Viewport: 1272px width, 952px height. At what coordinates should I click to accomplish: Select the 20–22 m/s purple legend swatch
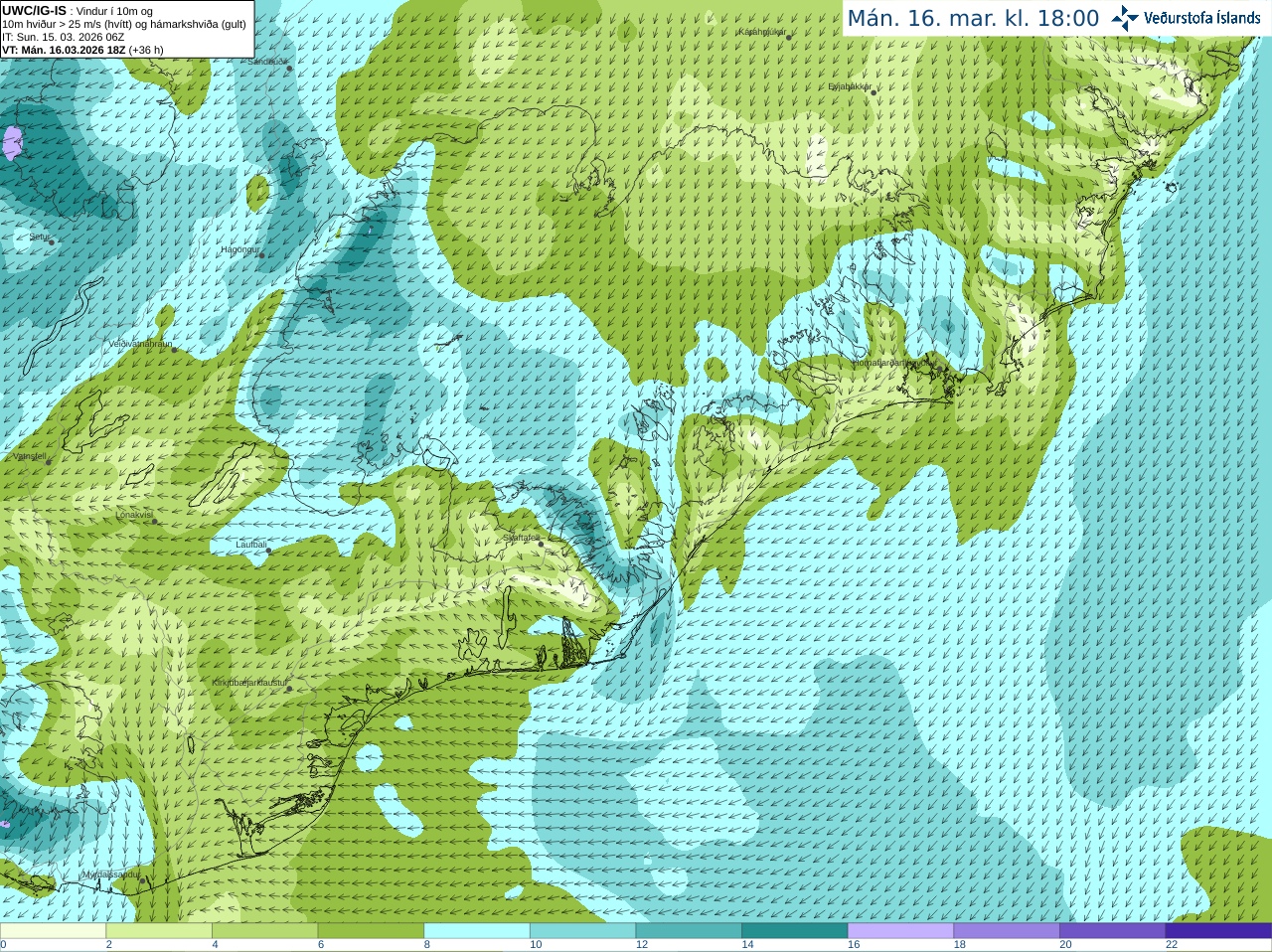point(1113,931)
